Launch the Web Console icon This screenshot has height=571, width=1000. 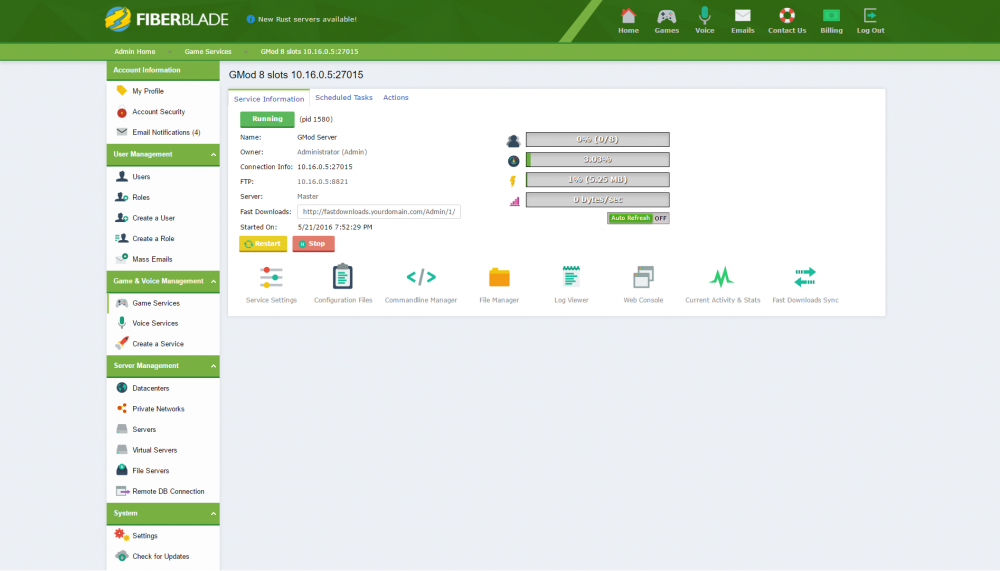643,277
